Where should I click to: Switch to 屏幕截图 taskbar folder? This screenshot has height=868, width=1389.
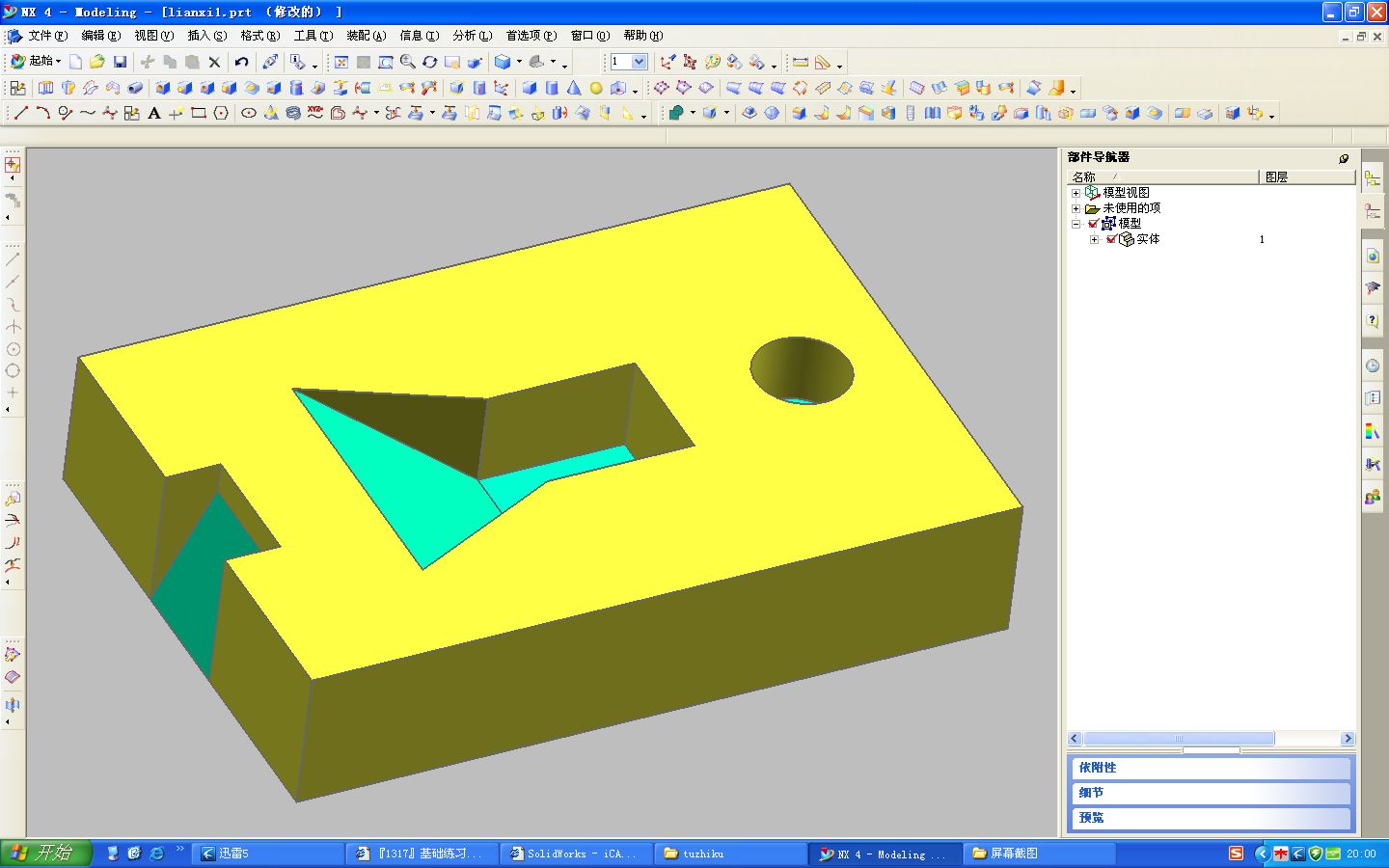1040,854
